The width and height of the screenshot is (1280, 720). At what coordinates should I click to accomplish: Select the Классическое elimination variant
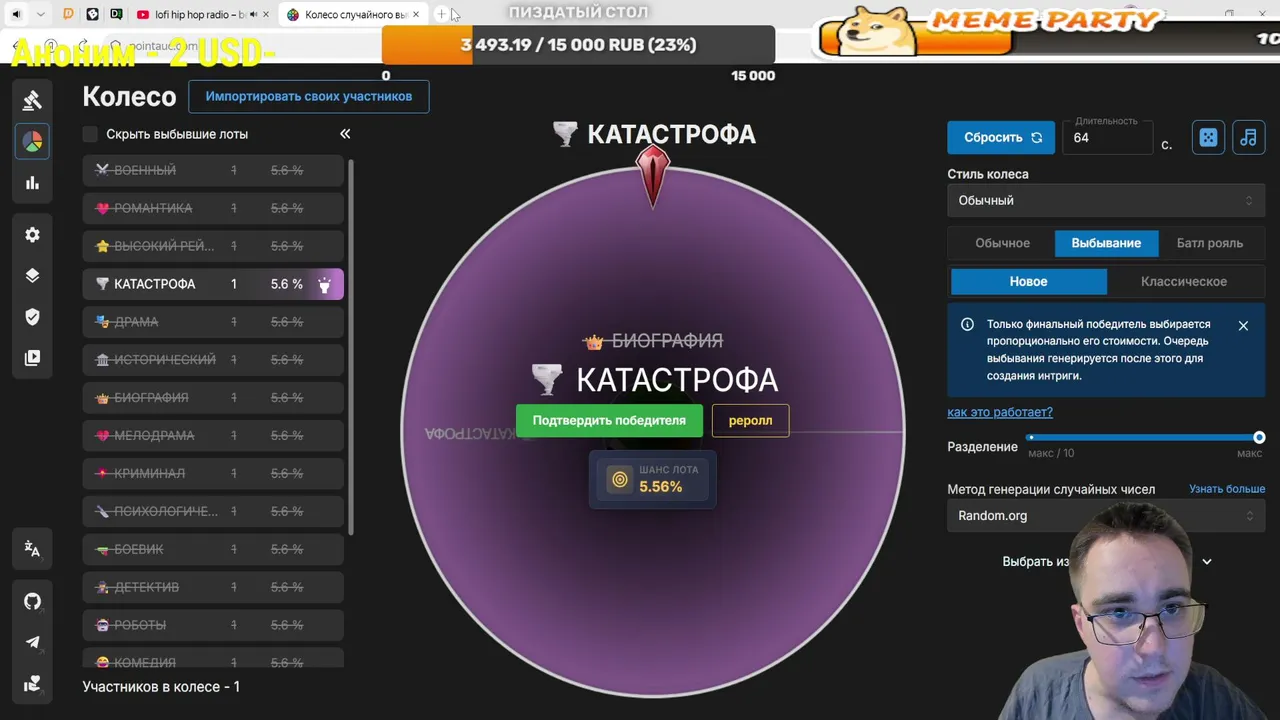[x=1184, y=282]
